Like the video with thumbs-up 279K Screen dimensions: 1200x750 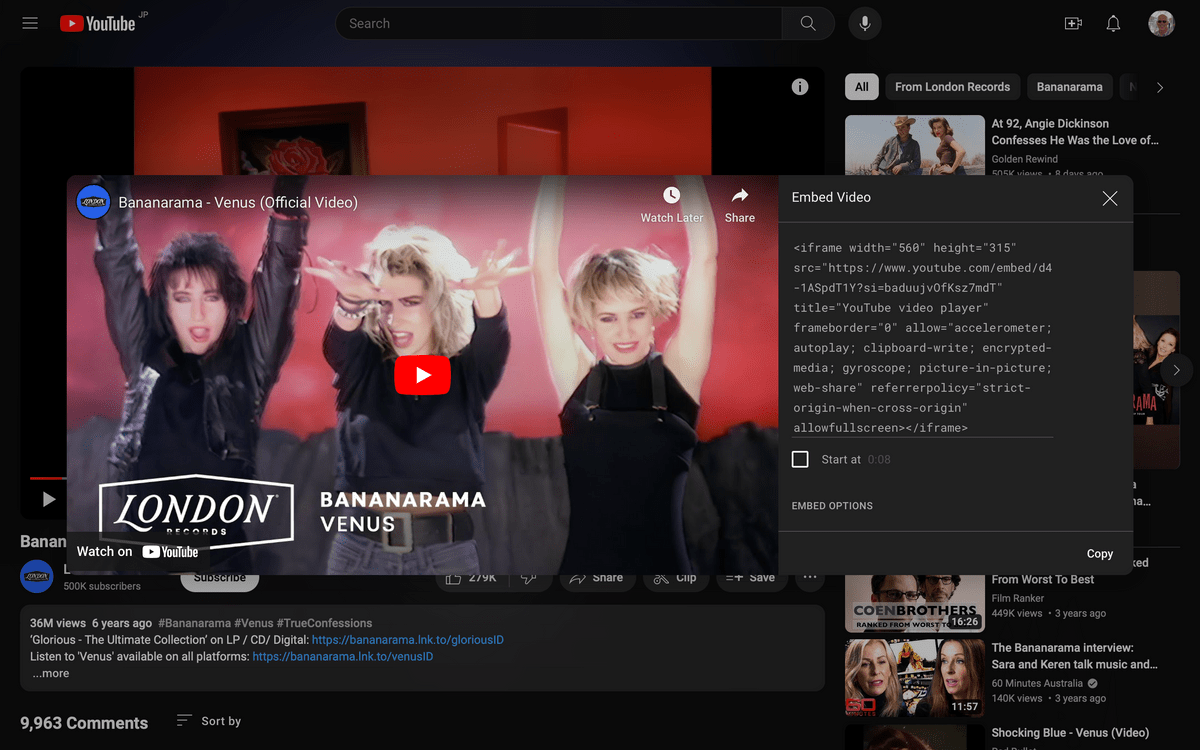(x=469, y=577)
